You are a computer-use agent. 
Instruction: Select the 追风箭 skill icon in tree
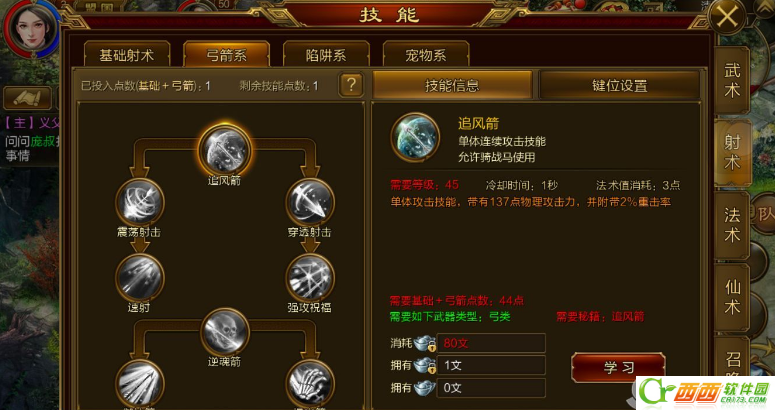click(225, 150)
